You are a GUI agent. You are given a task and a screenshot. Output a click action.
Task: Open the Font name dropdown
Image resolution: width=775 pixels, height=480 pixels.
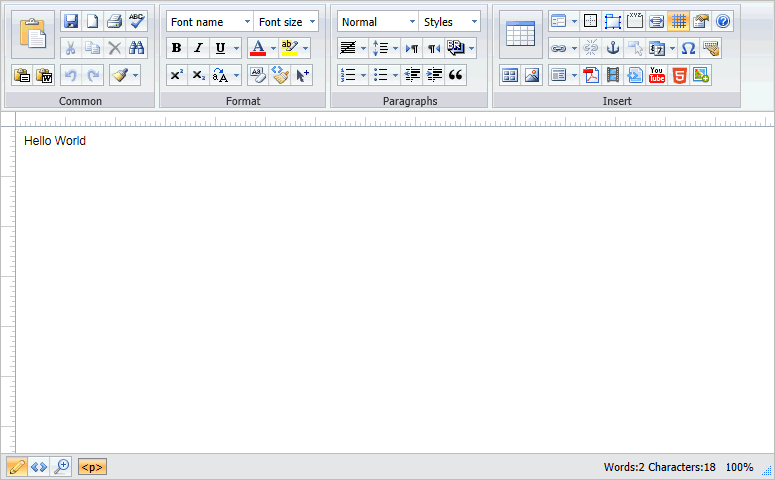tap(210, 22)
